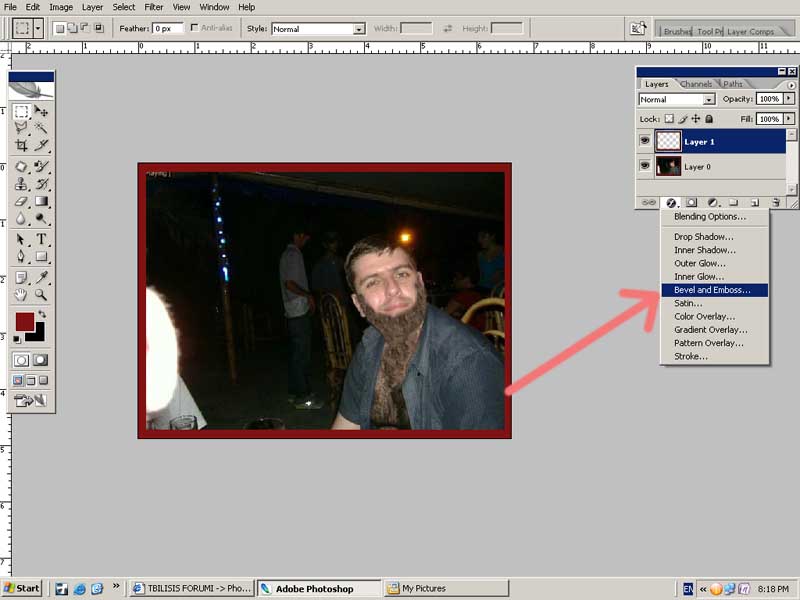Open File Browser toggle icon in options bar

[638, 28]
